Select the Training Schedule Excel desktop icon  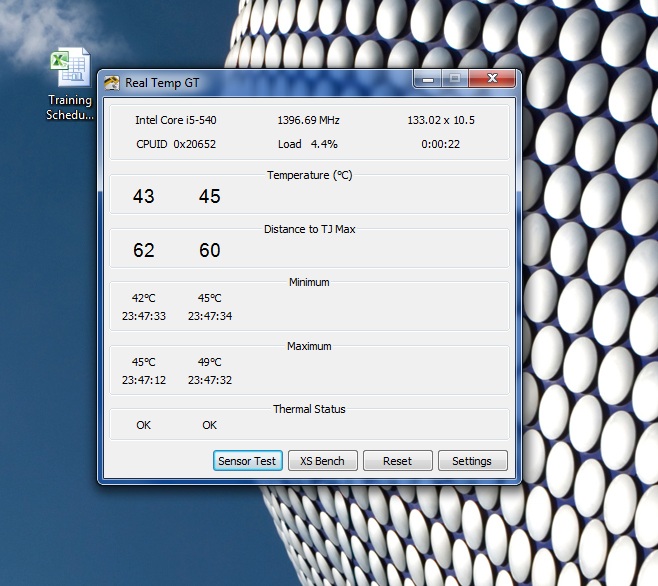click(x=69, y=70)
